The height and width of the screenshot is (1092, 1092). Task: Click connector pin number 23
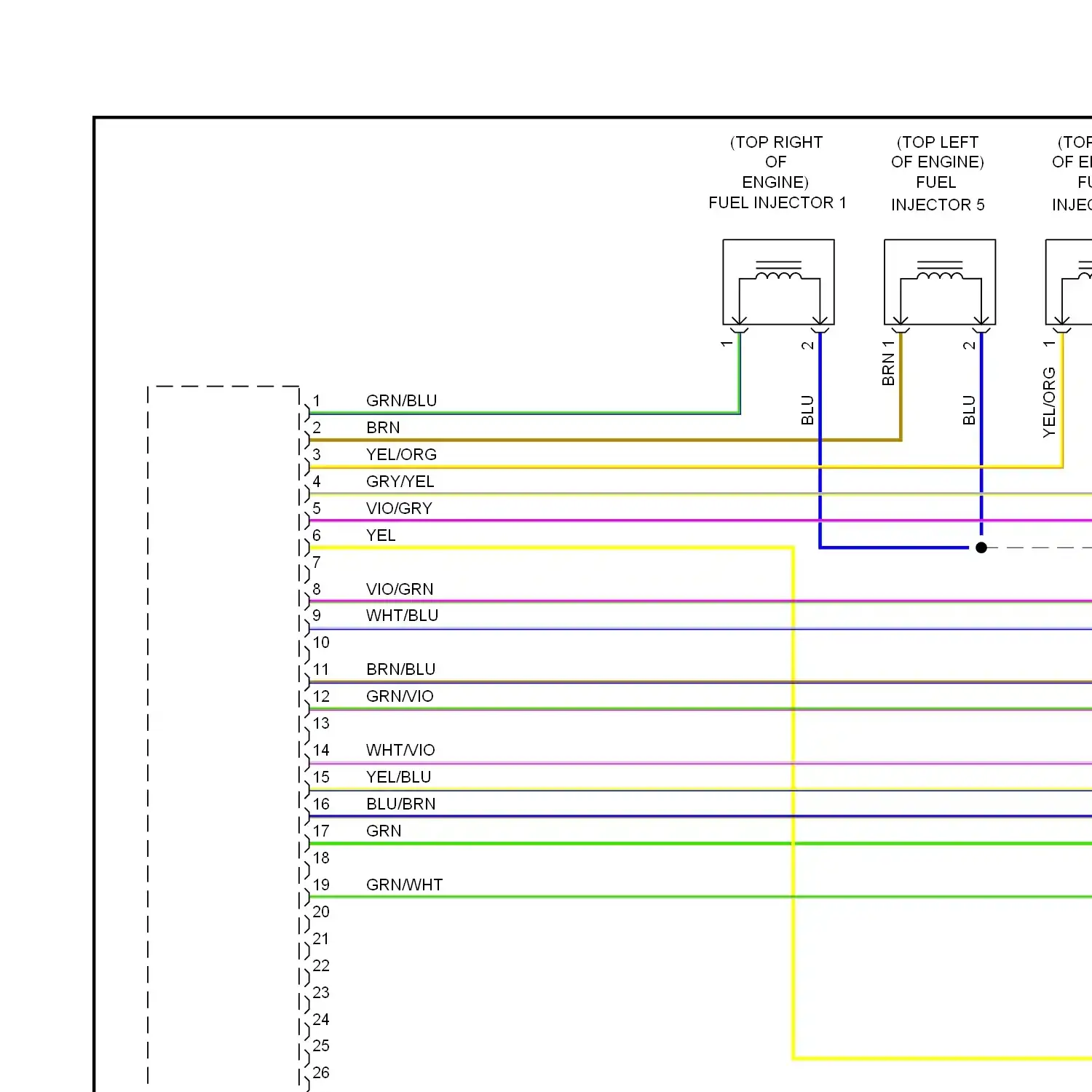[321, 993]
